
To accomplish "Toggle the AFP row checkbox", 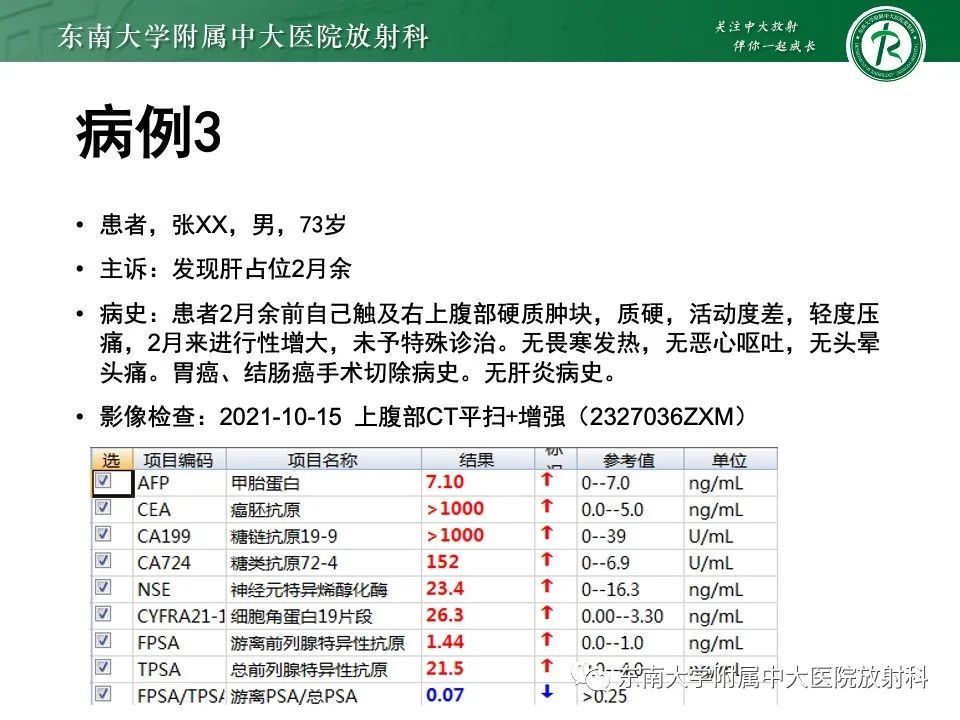I will 103,481.
